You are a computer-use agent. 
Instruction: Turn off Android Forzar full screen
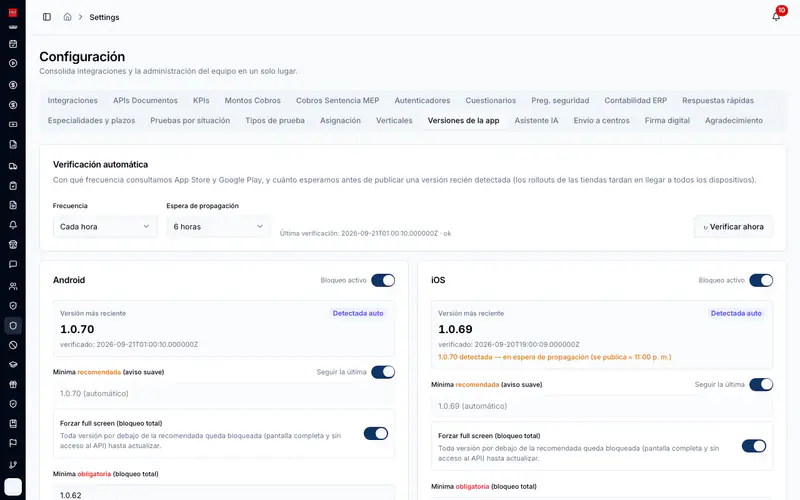(x=376, y=434)
